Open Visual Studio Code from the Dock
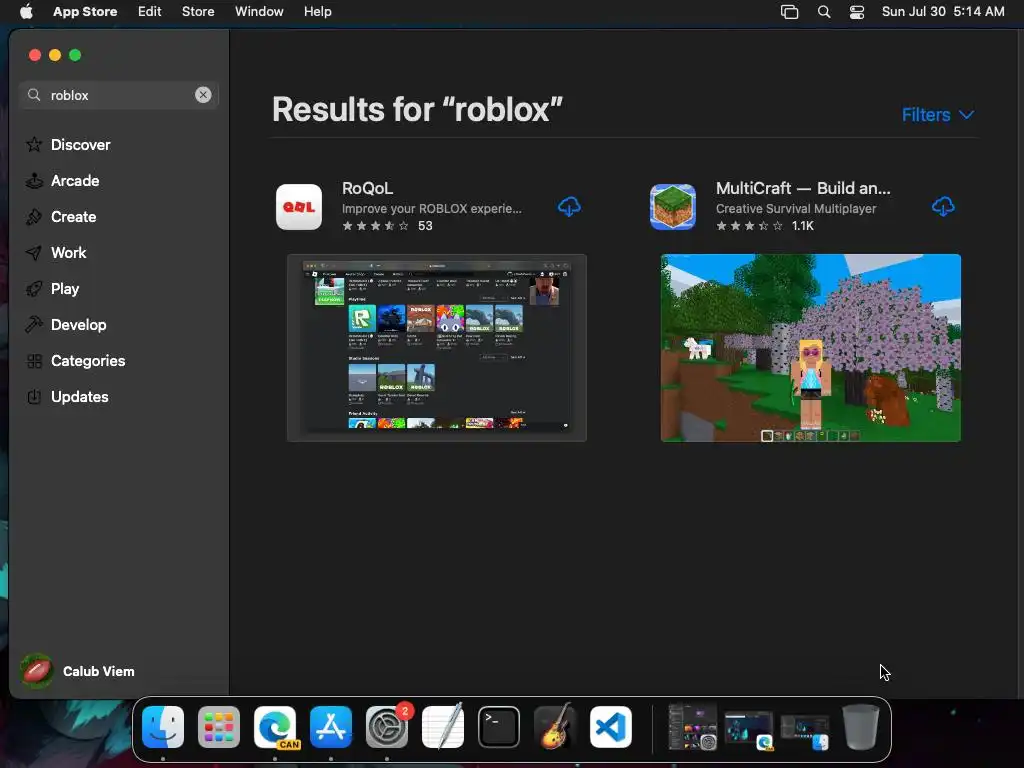The image size is (1024, 768). click(x=611, y=727)
